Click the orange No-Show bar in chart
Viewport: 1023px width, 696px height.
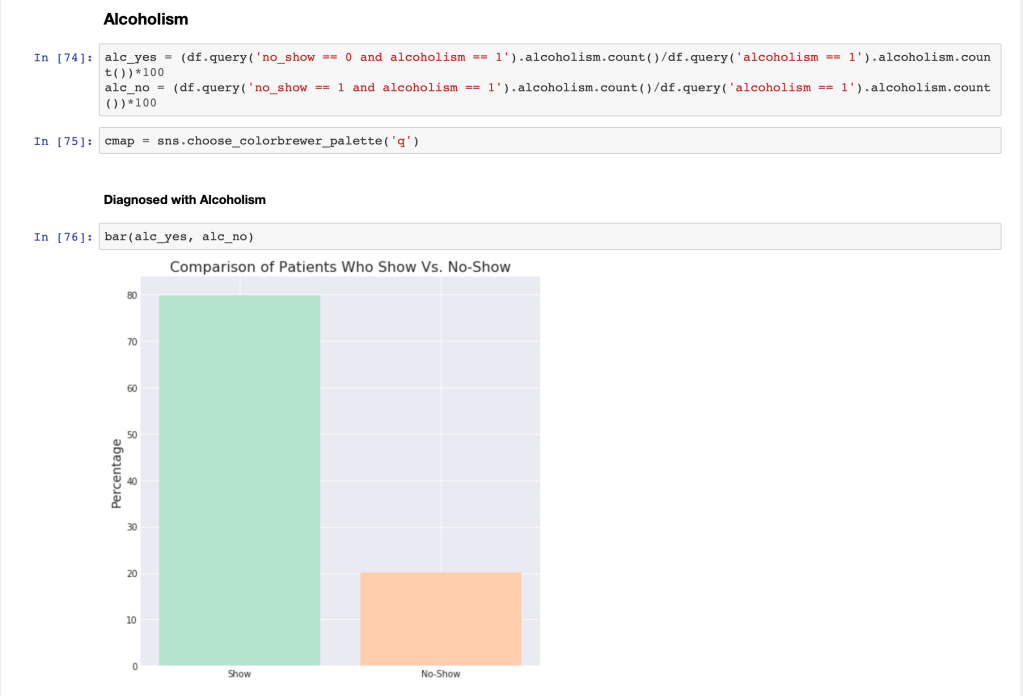click(x=440, y=618)
